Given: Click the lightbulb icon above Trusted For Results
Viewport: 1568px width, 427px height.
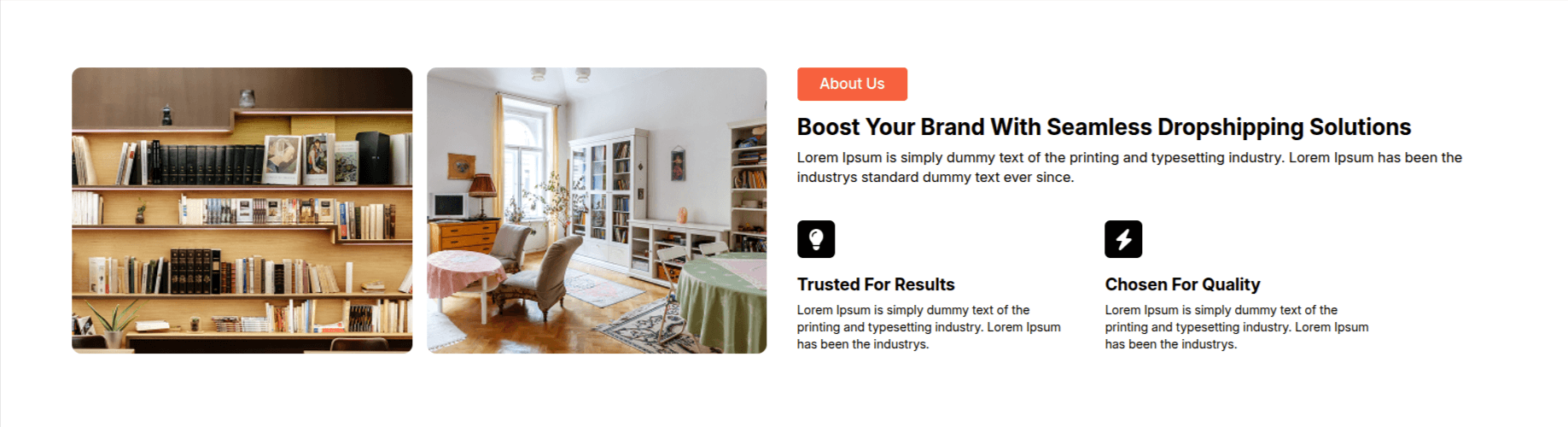Looking at the screenshot, I should tap(815, 239).
